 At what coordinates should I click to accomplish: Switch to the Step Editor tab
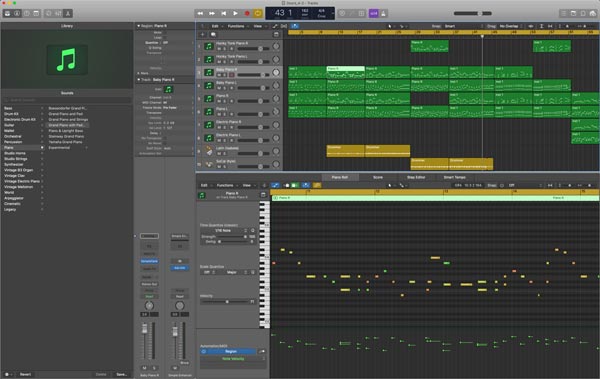[x=416, y=177]
